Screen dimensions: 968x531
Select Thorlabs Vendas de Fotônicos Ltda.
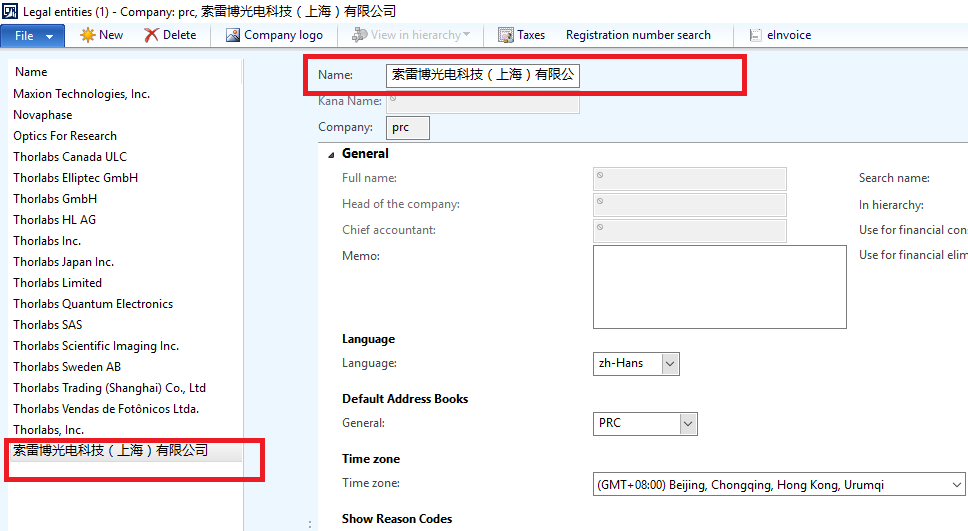(106, 409)
